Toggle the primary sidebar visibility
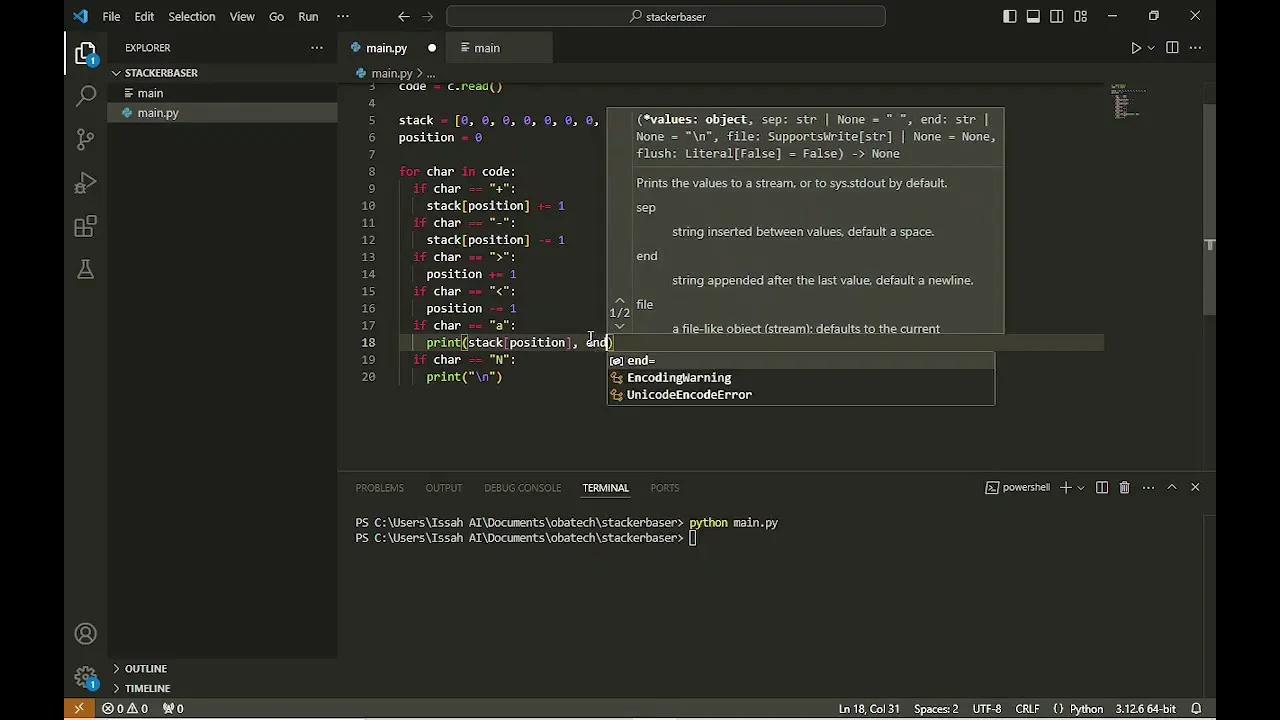This screenshot has width=1280, height=720. point(1011,16)
